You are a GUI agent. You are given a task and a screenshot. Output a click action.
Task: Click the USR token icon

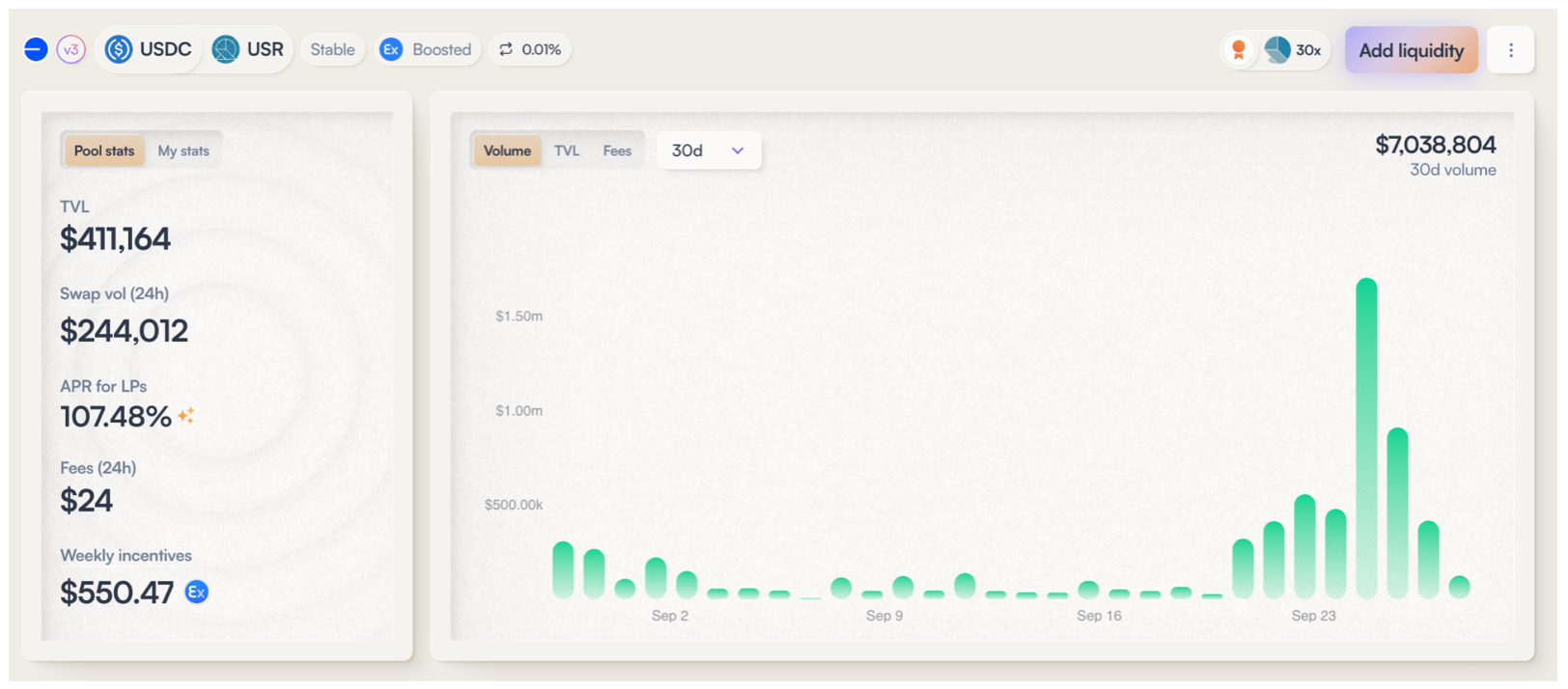point(226,49)
